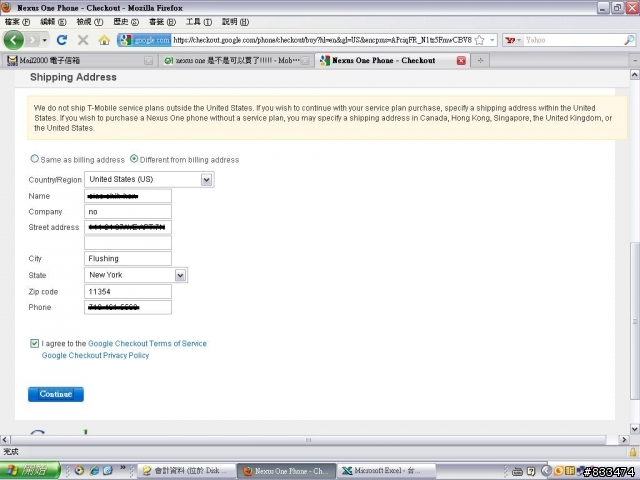Click the Zip code field

coord(128,291)
